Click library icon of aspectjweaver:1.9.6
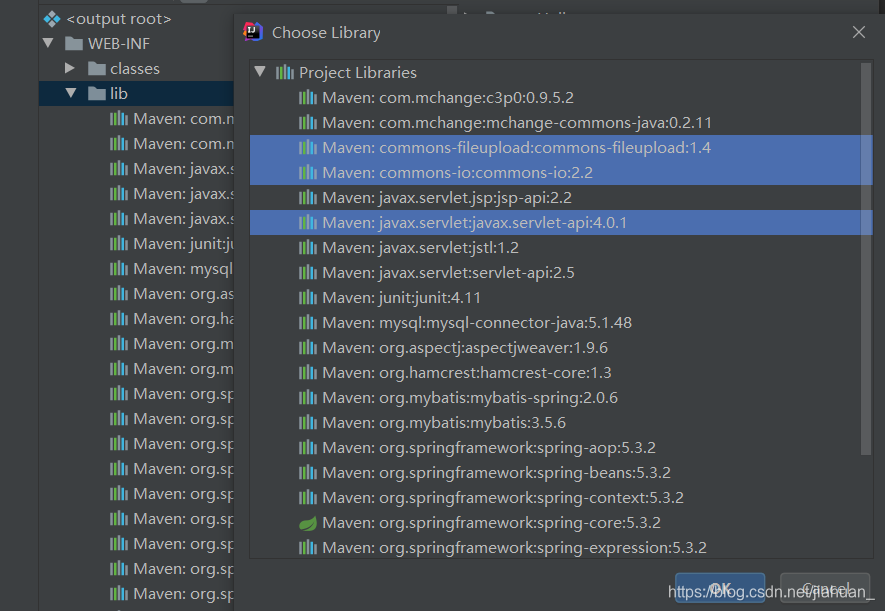This screenshot has width=885, height=611. [308, 348]
